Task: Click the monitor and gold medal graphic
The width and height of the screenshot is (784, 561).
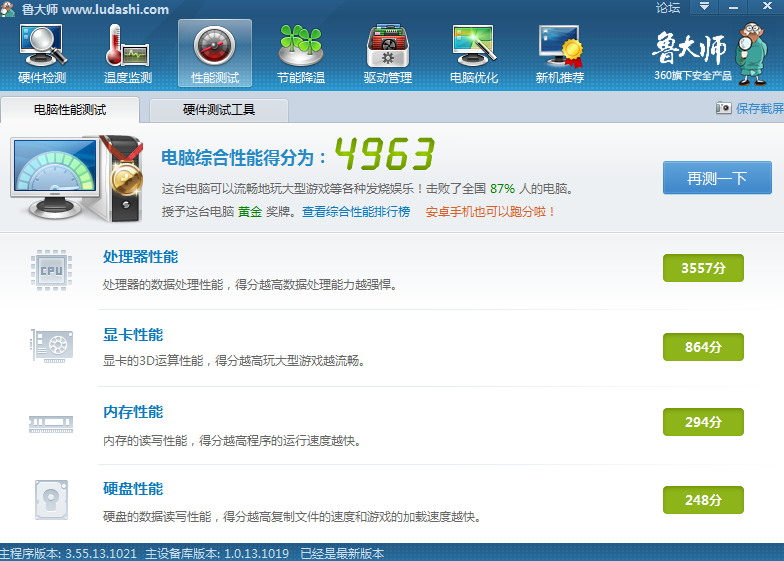Action: tap(78, 178)
